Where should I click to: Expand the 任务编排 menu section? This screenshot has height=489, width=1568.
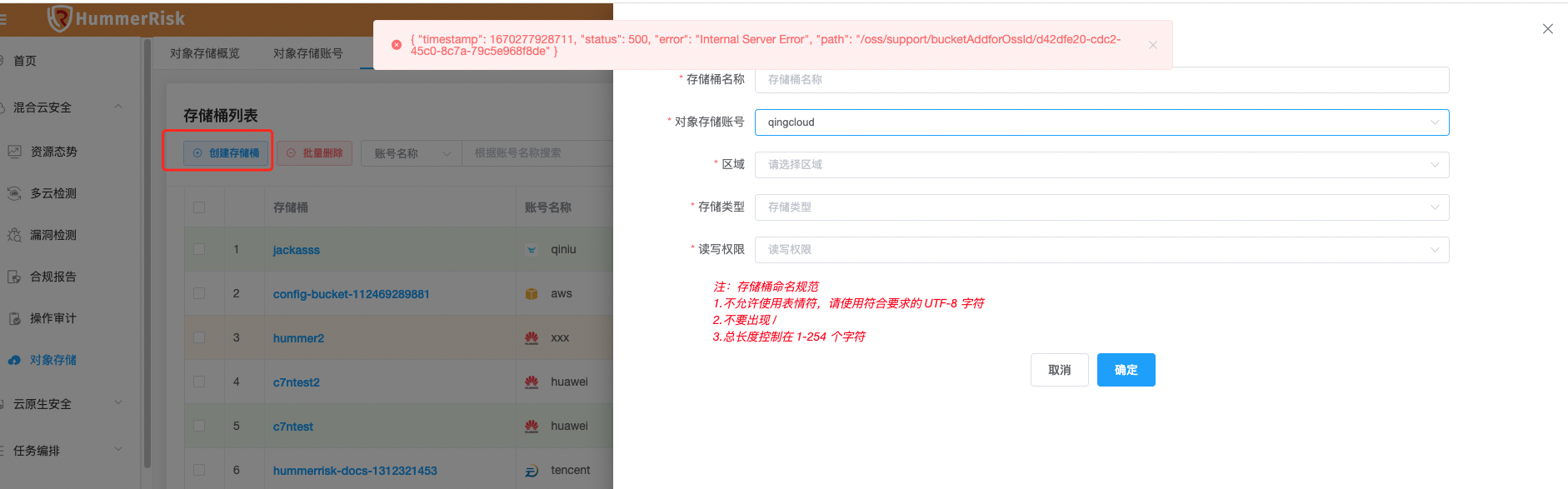(118, 450)
